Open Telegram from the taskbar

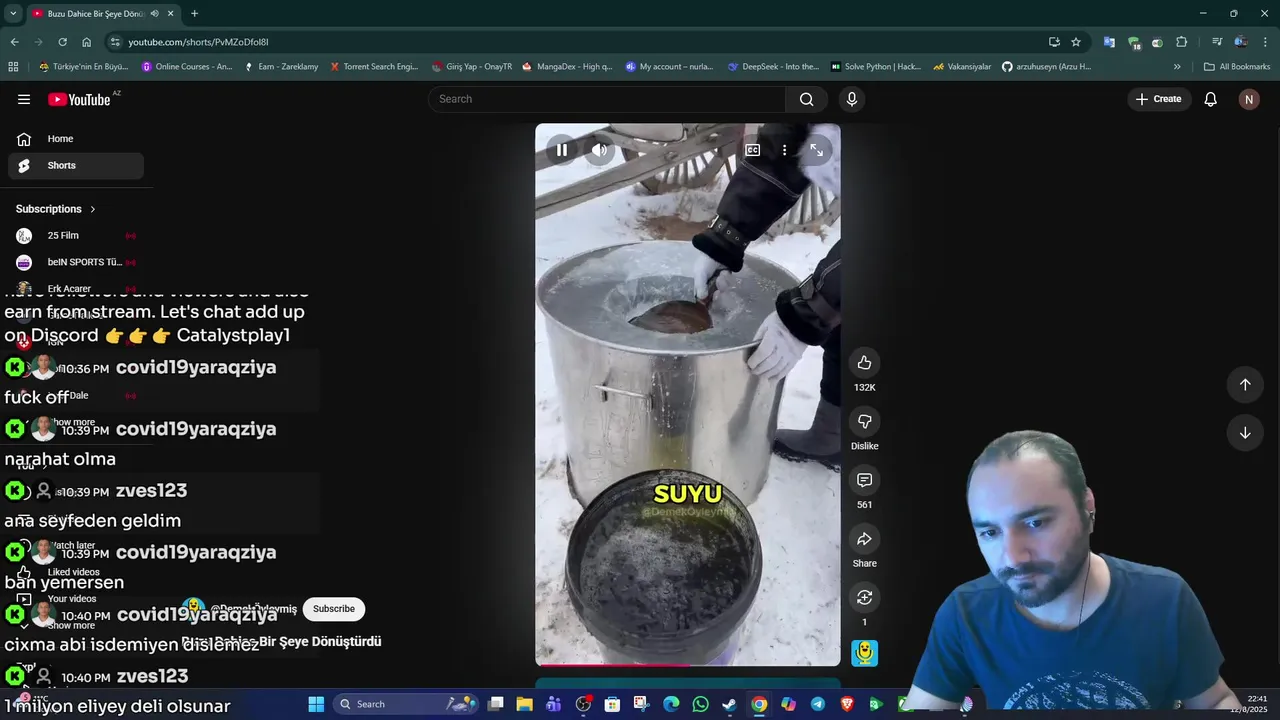coord(817,704)
